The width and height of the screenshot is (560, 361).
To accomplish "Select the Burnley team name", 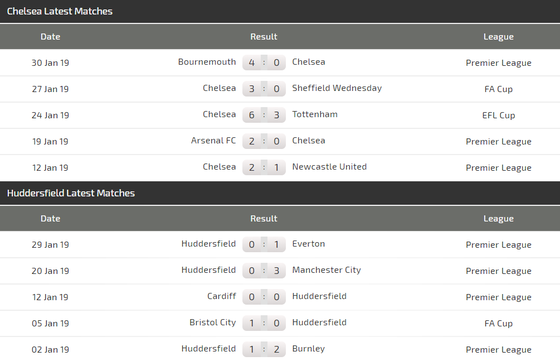I will pos(309,349).
